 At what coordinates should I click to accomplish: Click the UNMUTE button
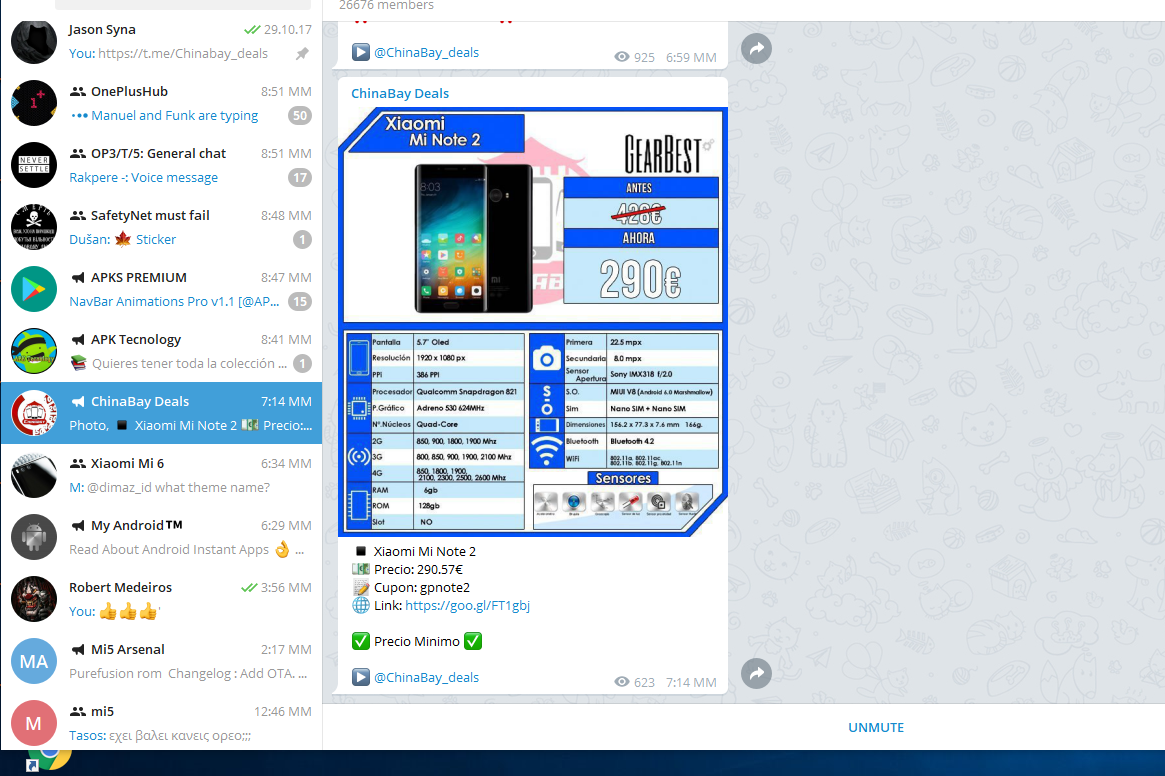tap(876, 727)
